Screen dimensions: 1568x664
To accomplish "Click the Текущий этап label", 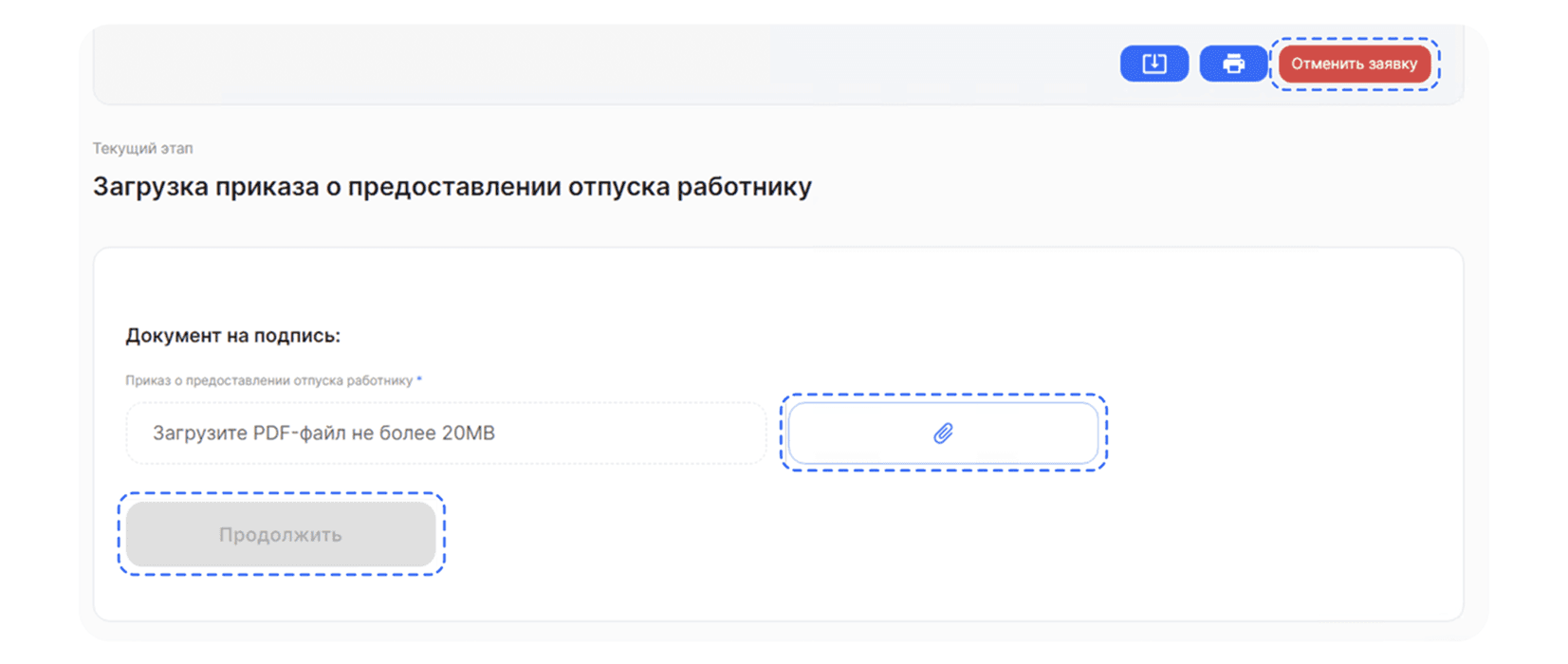I will (x=142, y=148).
